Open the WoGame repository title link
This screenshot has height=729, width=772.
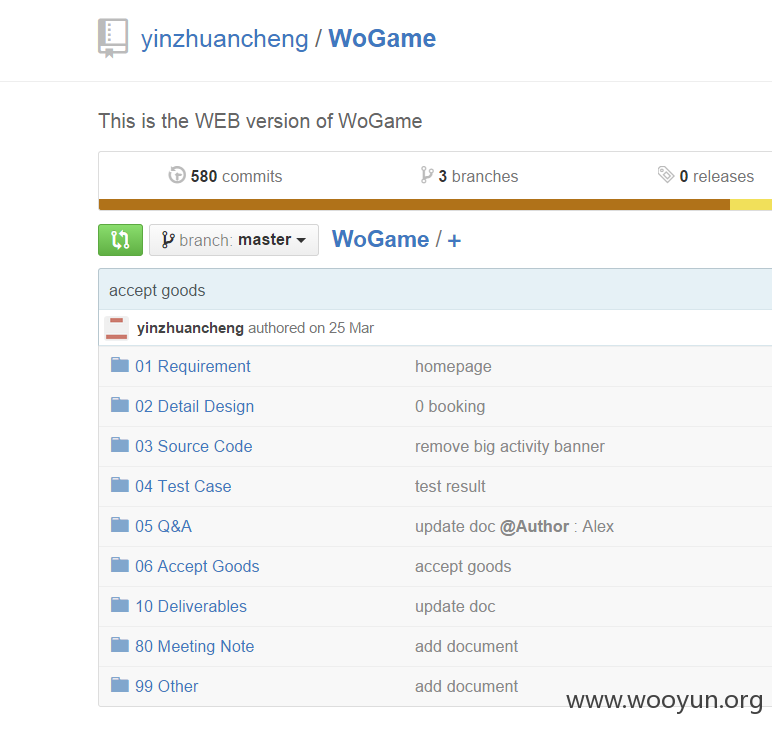(x=382, y=38)
